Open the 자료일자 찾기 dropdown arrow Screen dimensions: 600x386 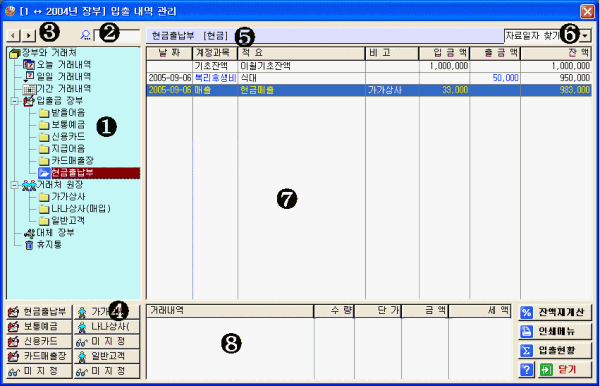coord(585,36)
